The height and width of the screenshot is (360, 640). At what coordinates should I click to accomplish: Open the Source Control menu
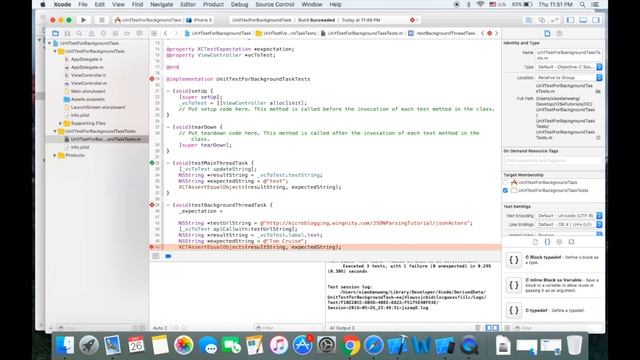point(275,4)
